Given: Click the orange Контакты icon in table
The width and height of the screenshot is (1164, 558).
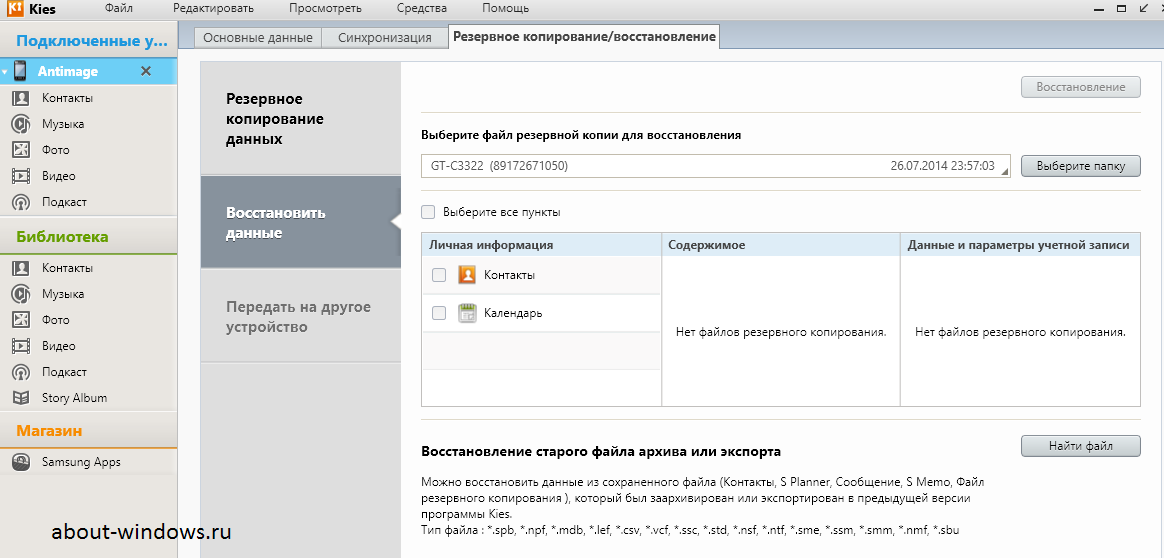Looking at the screenshot, I should pyautogui.click(x=466, y=275).
